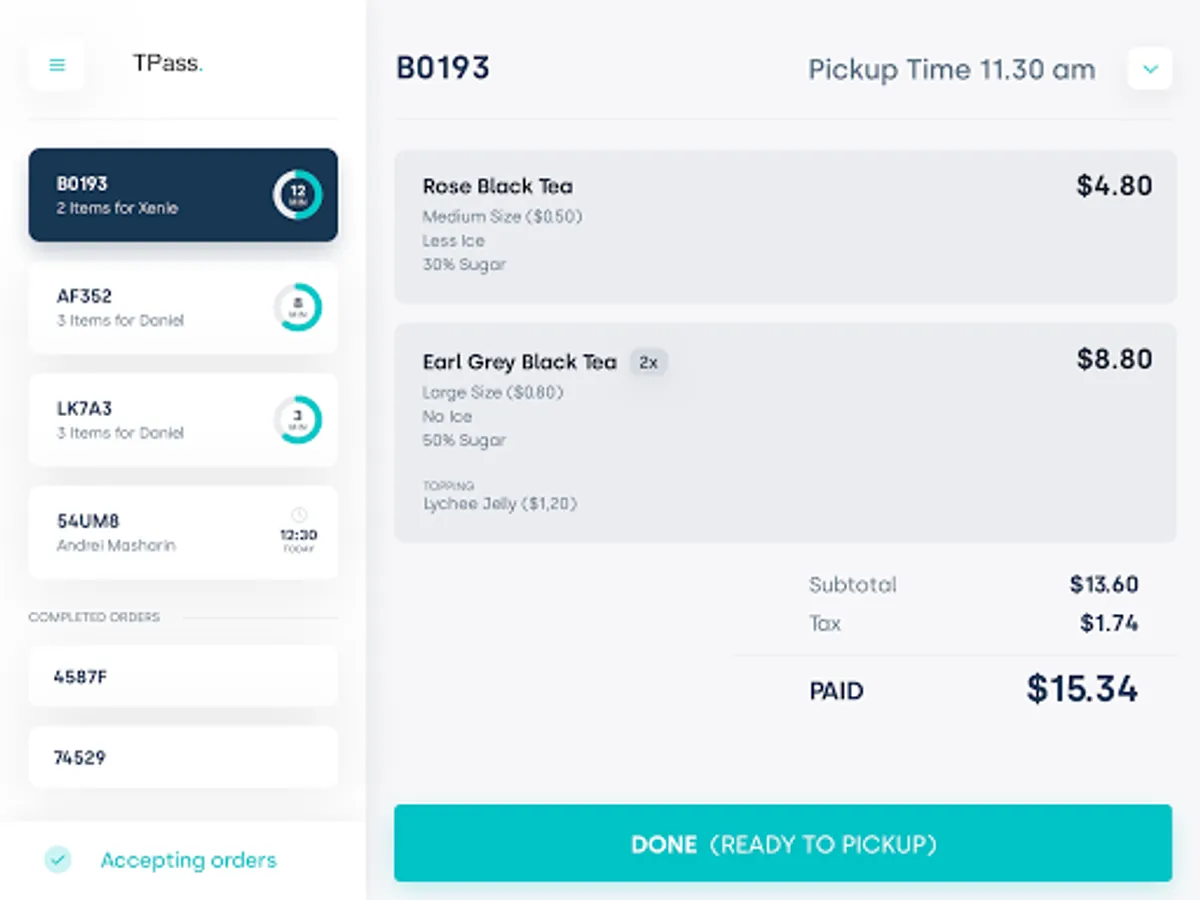Expand the pickup time dropdown chevron

(x=1150, y=69)
